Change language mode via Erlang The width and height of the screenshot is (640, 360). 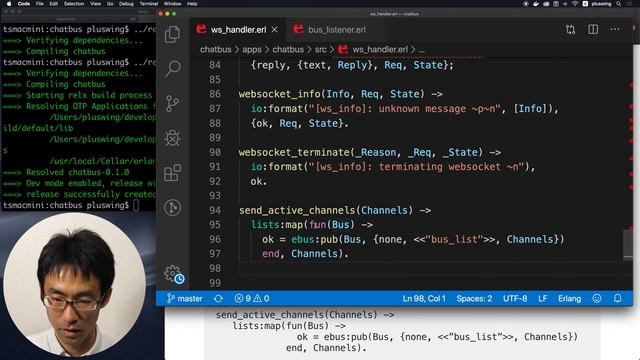click(x=569, y=298)
